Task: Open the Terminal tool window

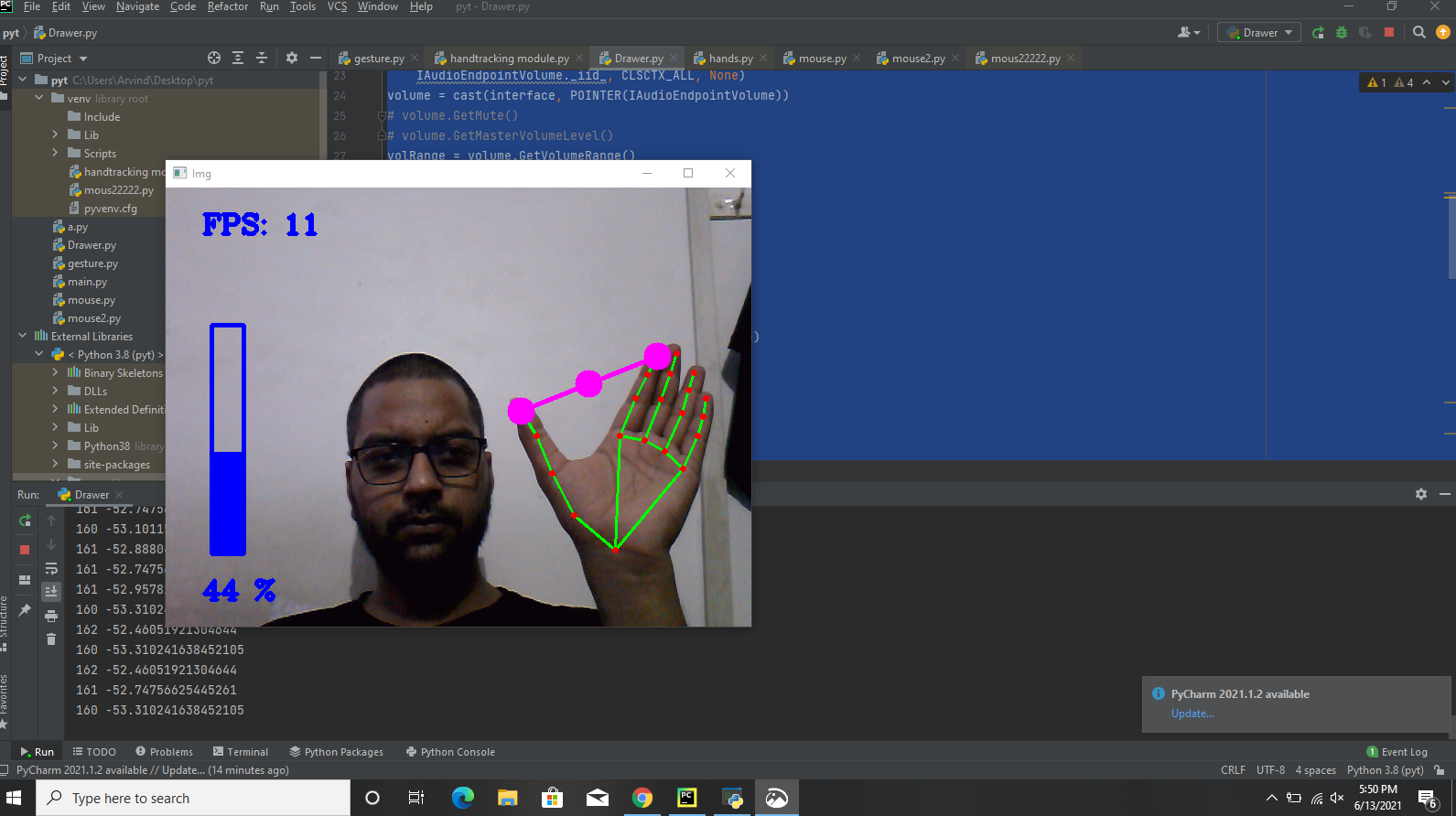Action: pos(241,752)
